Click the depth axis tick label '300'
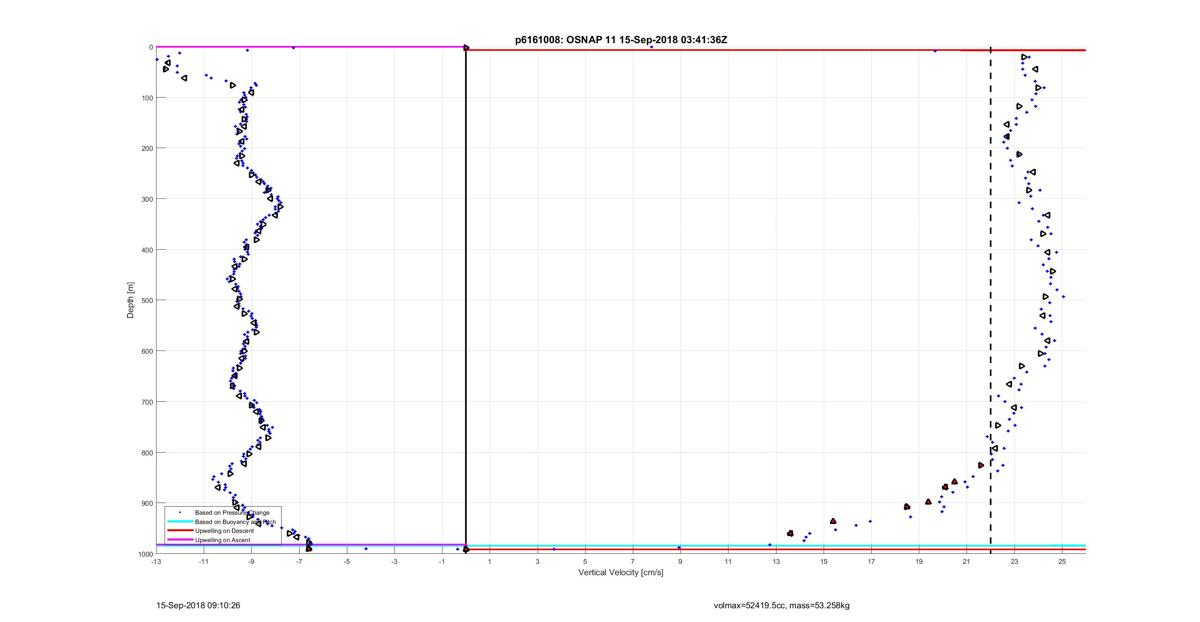The image size is (1200, 622). [x=146, y=199]
